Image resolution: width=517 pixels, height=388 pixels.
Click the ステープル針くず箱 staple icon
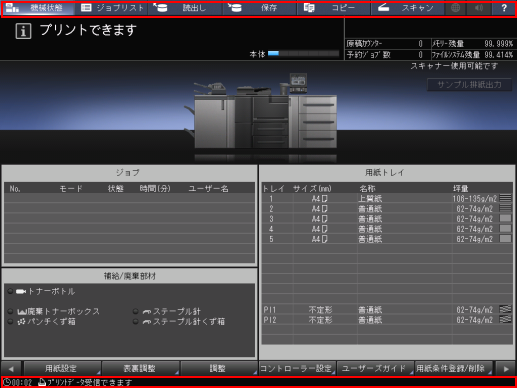[x=147, y=322]
